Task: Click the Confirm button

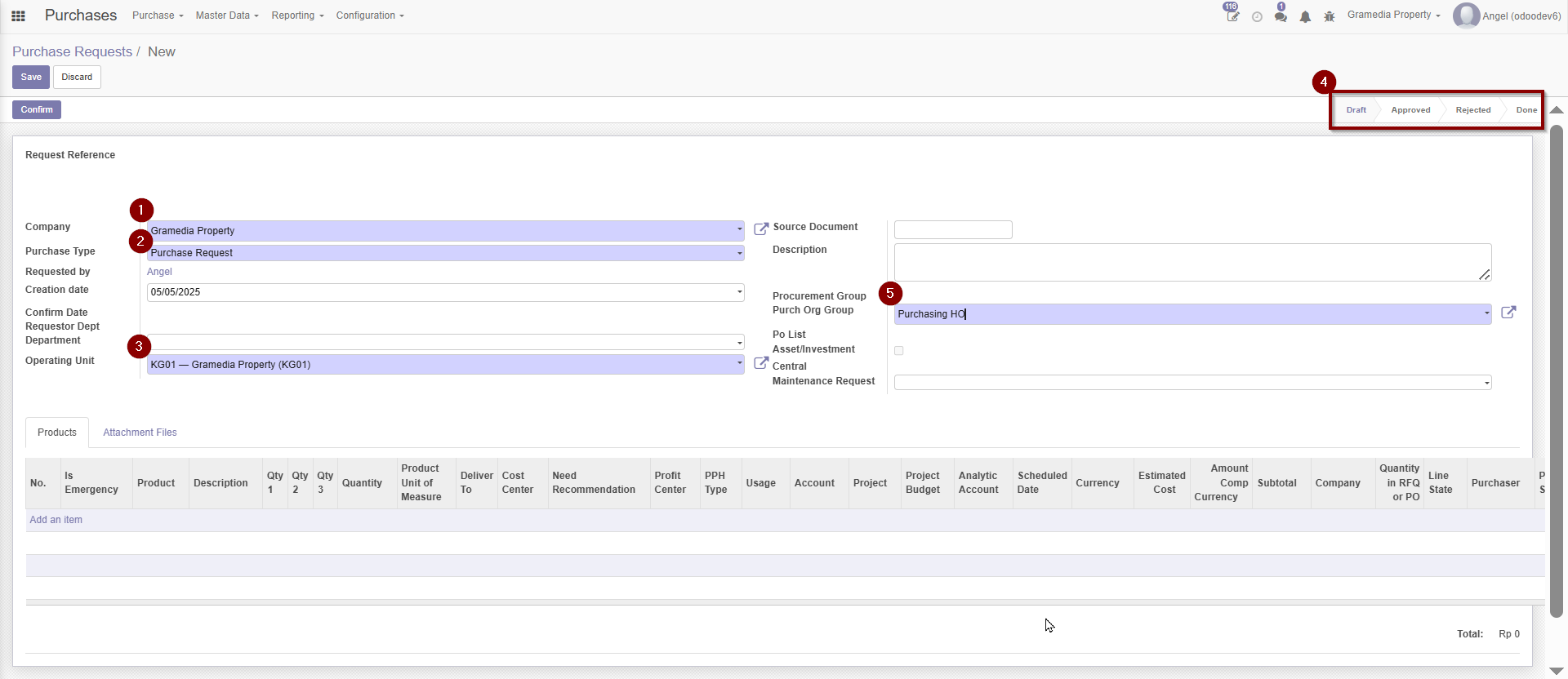Action: [37, 109]
